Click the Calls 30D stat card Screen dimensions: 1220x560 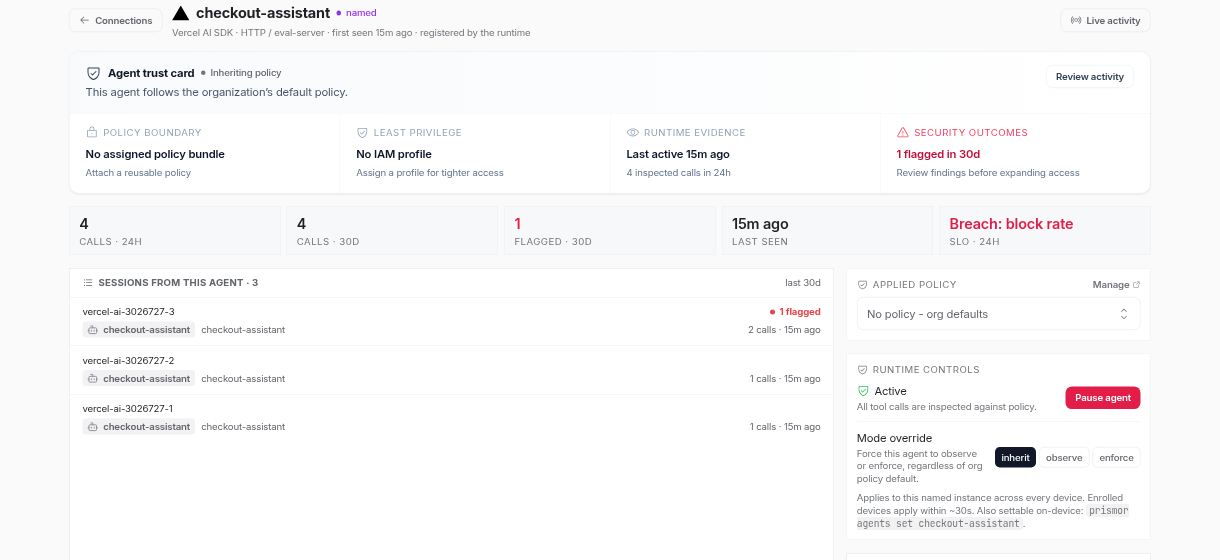(x=392, y=231)
